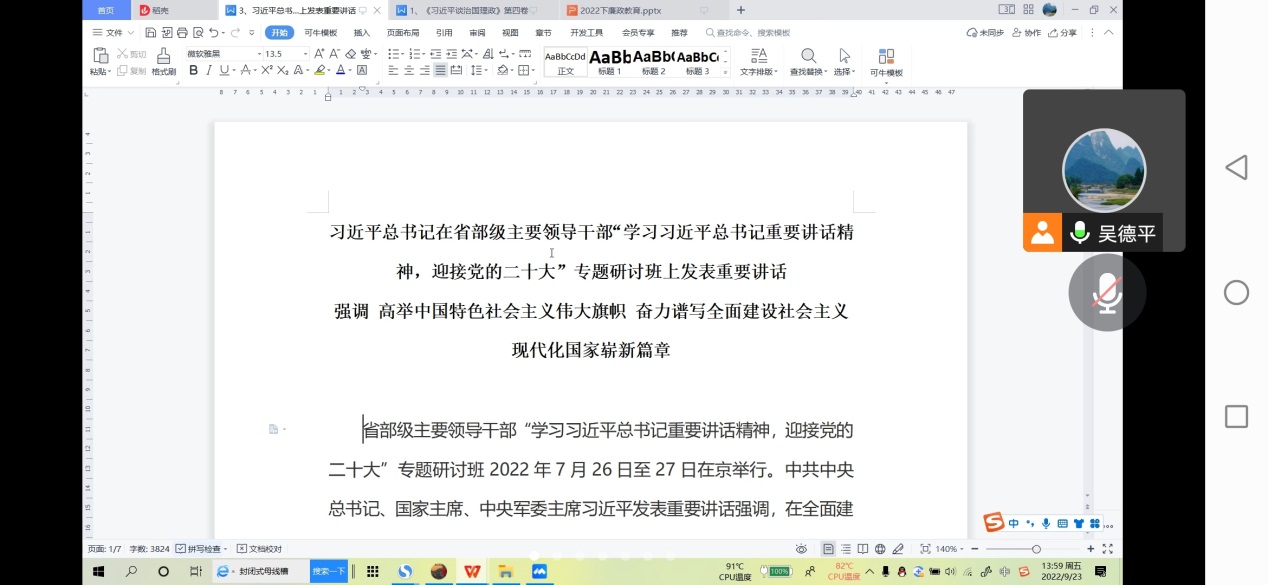Screen dimensions: 1268x585
Task: Expand the 文字排版 text layout dropdown
Action: [x=759, y=72]
